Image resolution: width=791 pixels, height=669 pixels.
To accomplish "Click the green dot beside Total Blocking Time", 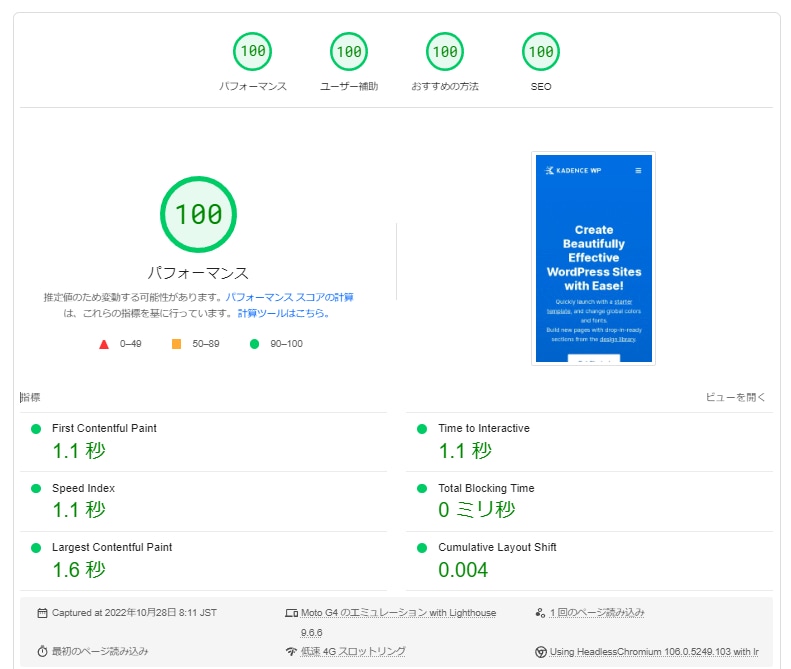I will click(x=422, y=488).
